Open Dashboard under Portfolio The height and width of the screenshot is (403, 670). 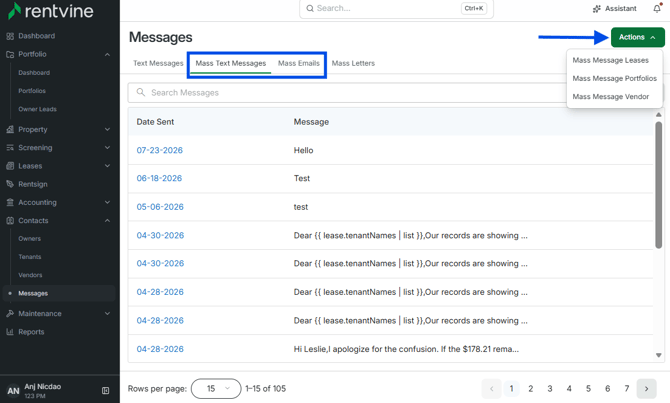click(34, 73)
